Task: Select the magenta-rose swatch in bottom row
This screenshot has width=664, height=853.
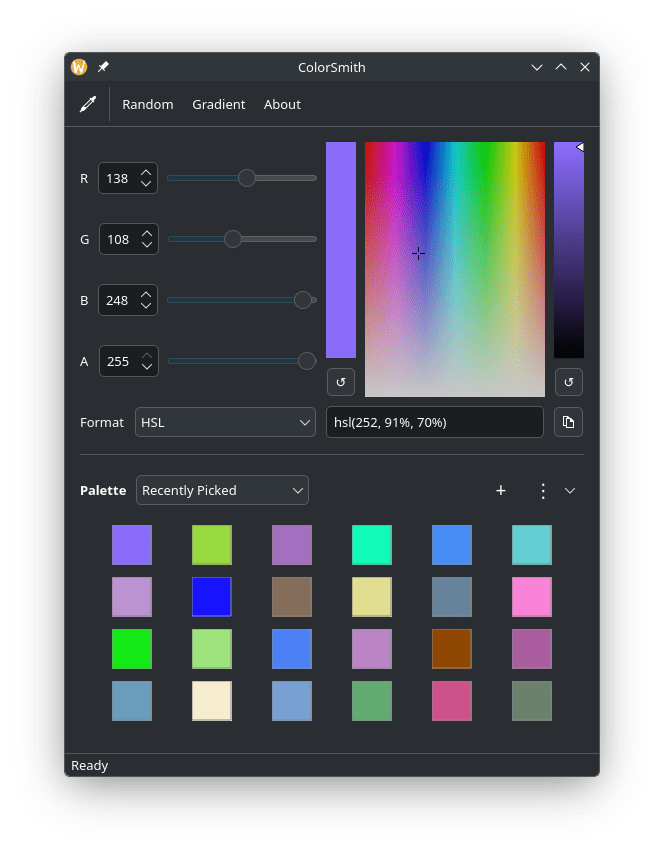Action: point(452,701)
